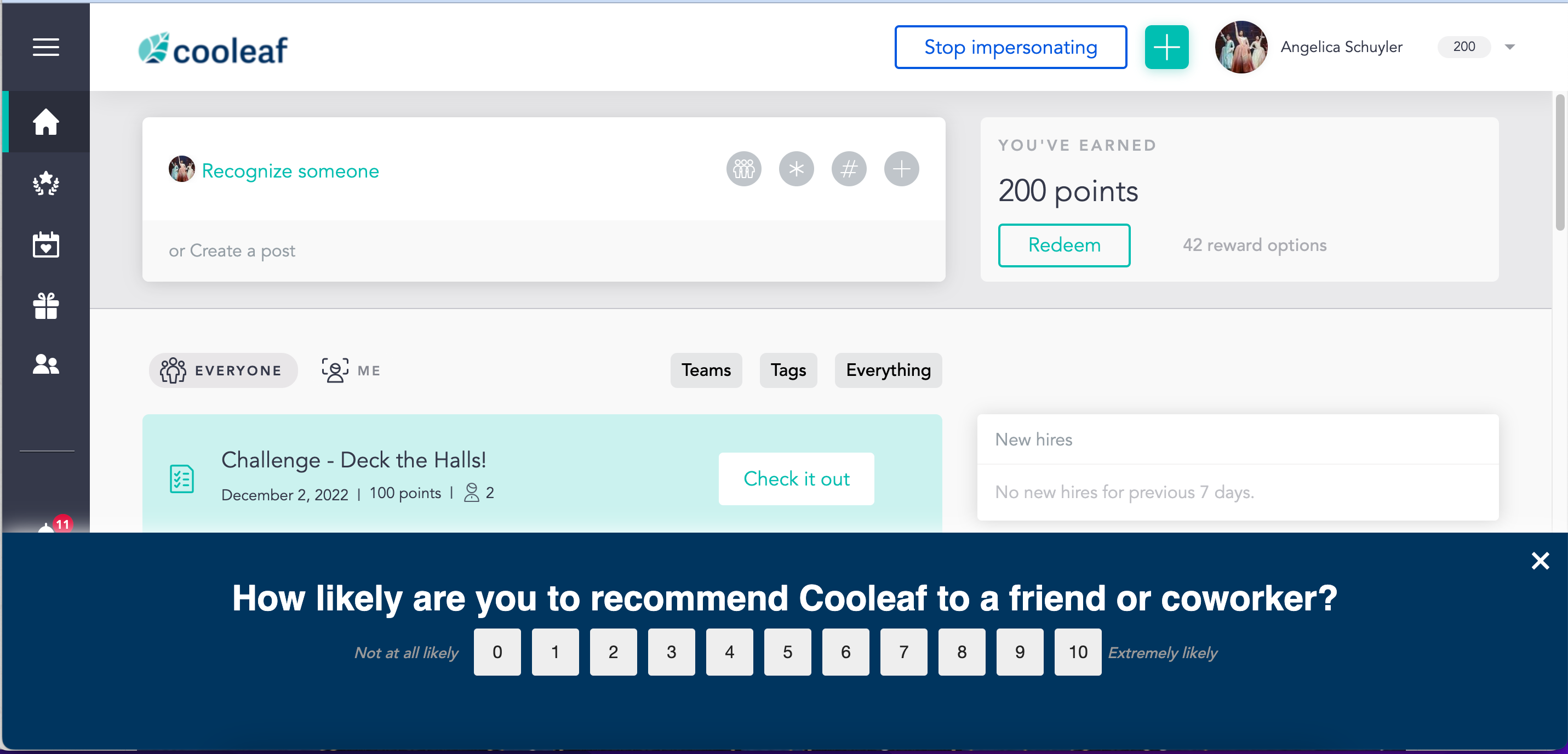
Task: Open the hamburger navigation menu
Action: pos(45,47)
